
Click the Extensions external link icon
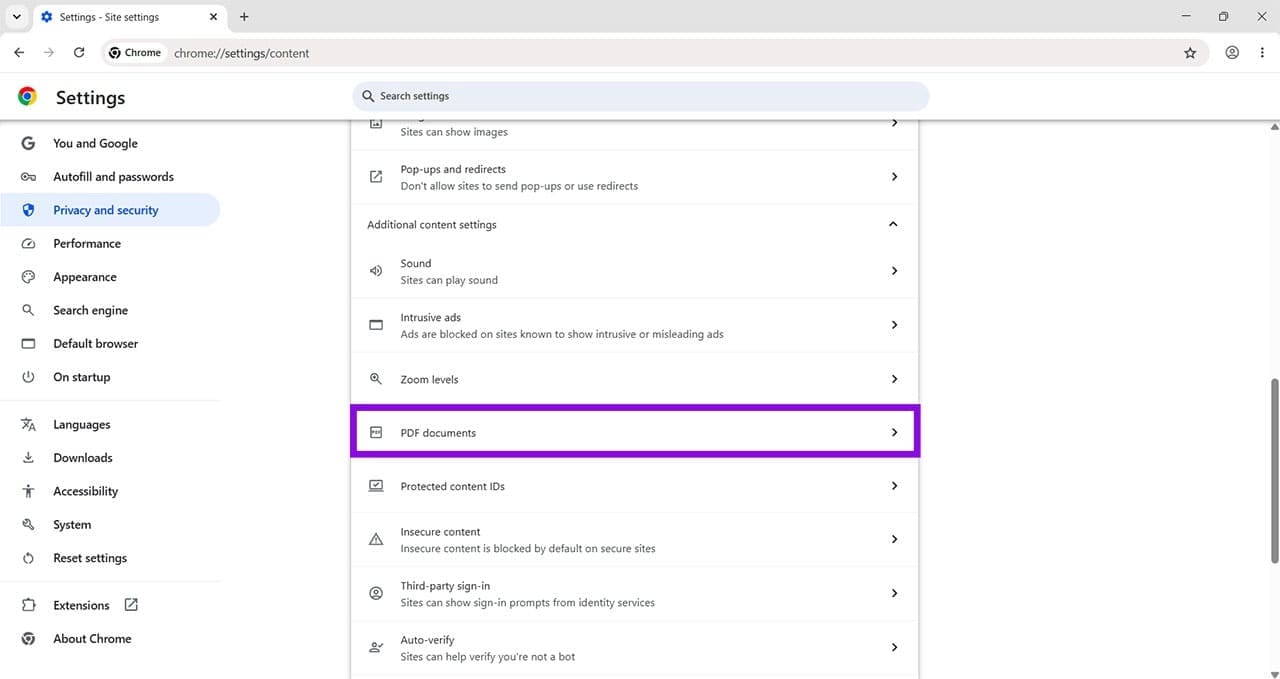click(131, 605)
